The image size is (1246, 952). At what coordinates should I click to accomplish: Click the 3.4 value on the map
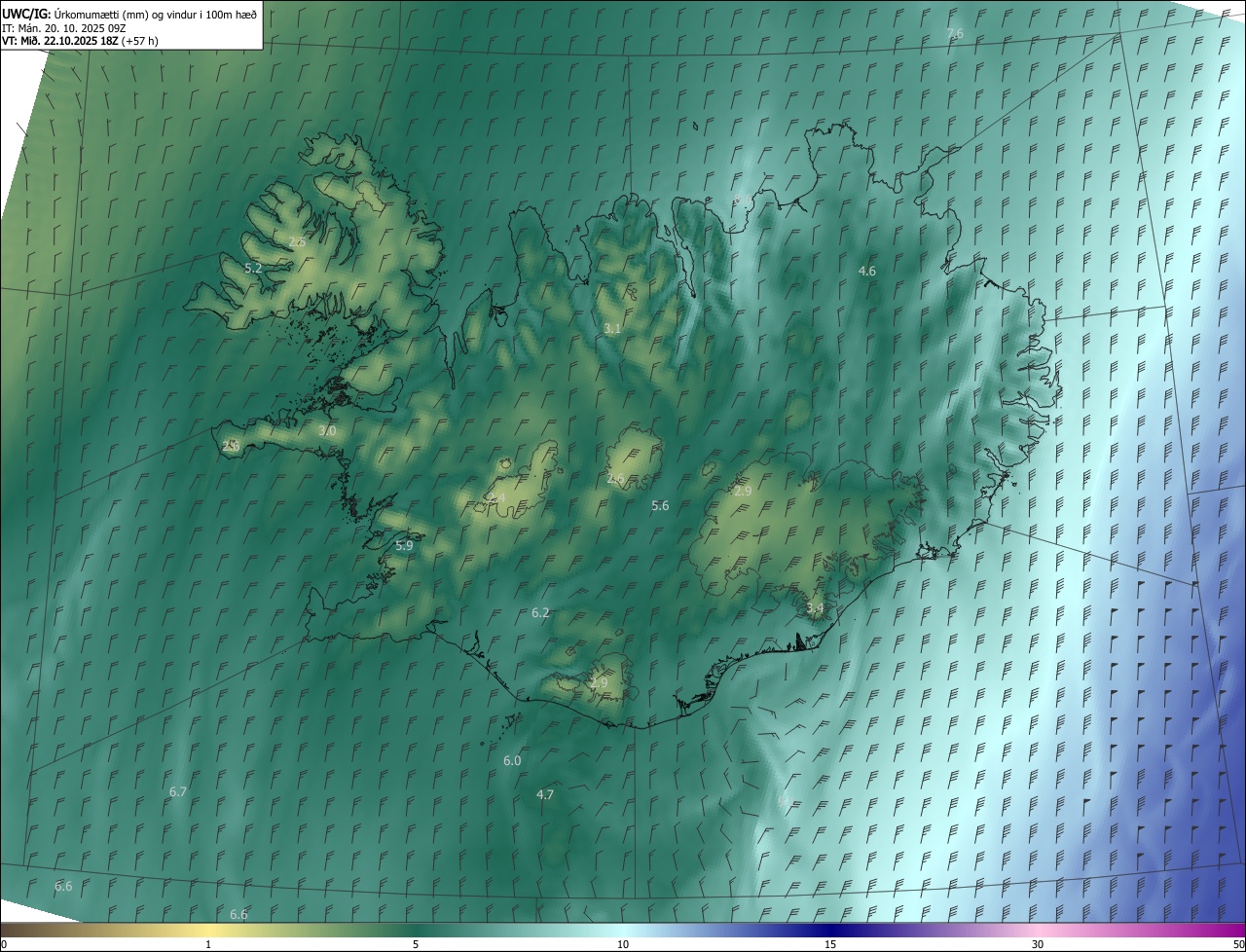coord(816,608)
